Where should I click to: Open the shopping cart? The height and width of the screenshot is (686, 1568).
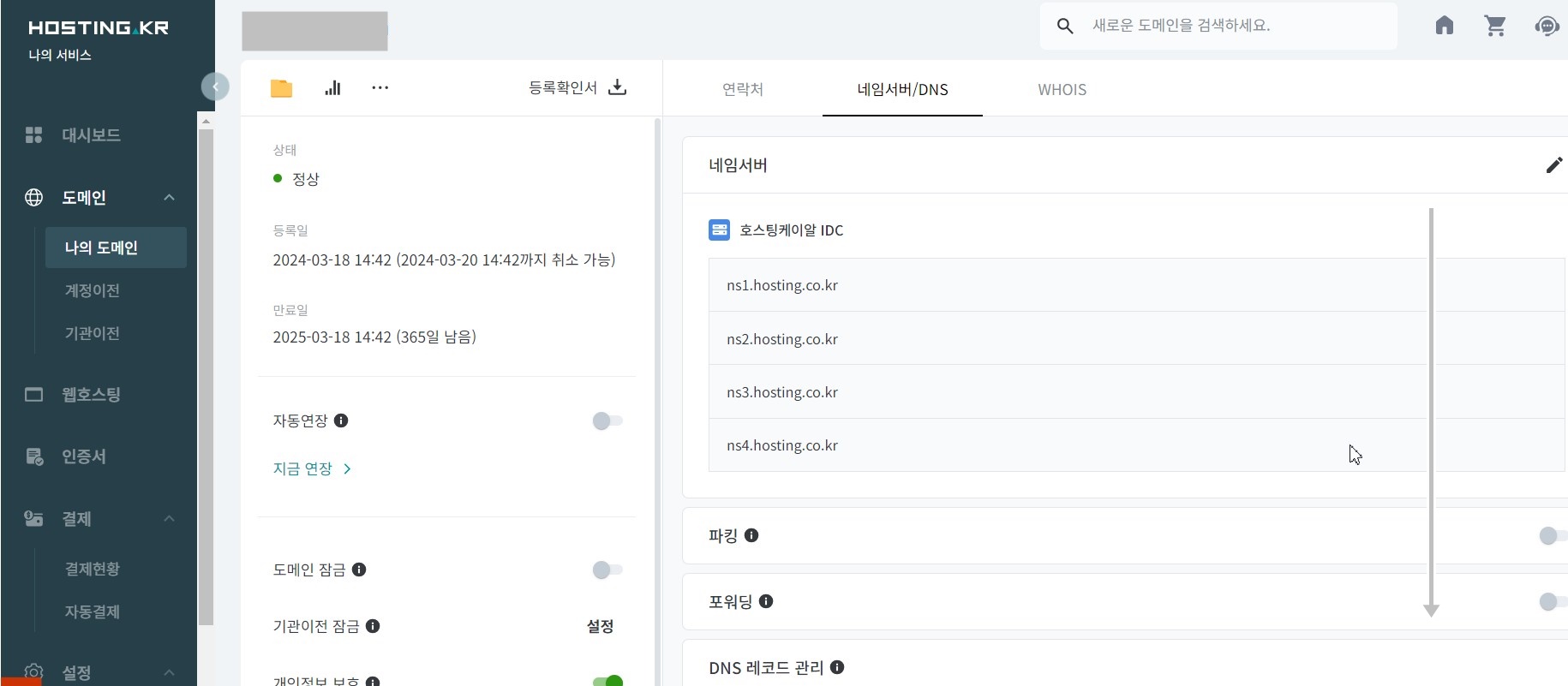1495,26
